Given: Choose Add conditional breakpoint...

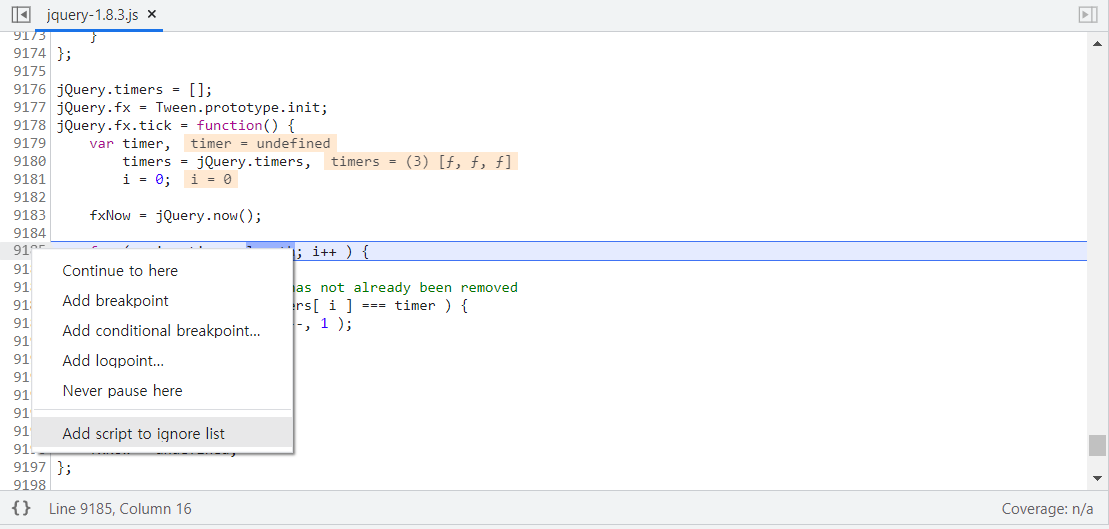Looking at the screenshot, I should 161,331.
